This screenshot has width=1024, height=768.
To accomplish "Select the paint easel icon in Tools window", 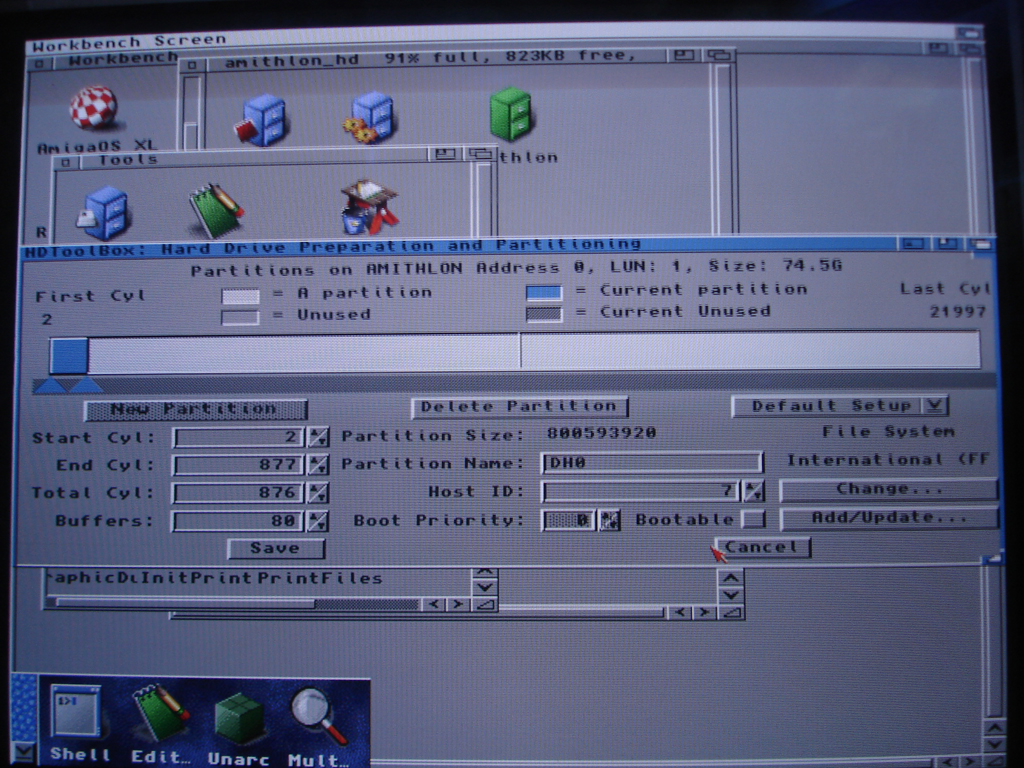I will point(369,206).
